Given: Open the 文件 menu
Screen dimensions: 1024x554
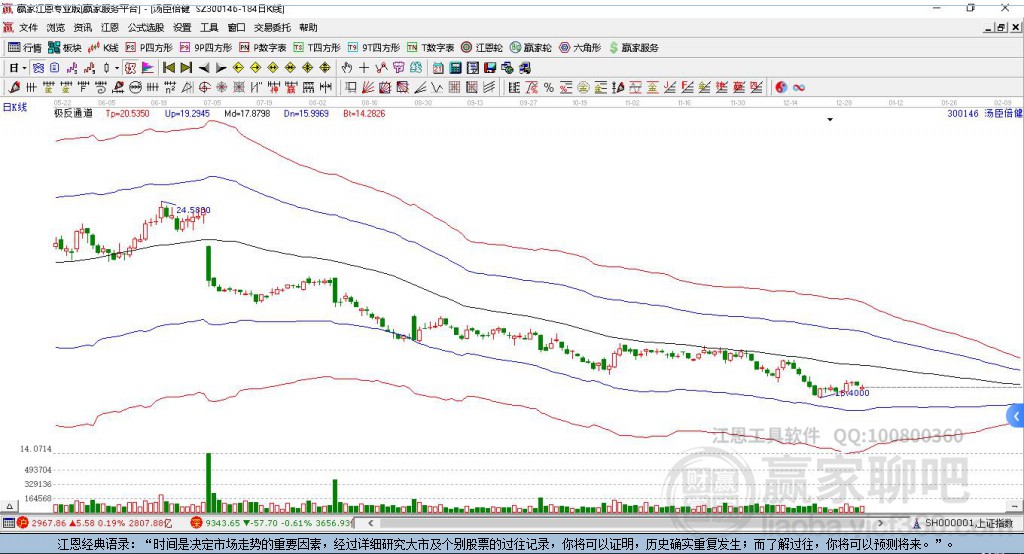Looking at the screenshot, I should [x=28, y=27].
